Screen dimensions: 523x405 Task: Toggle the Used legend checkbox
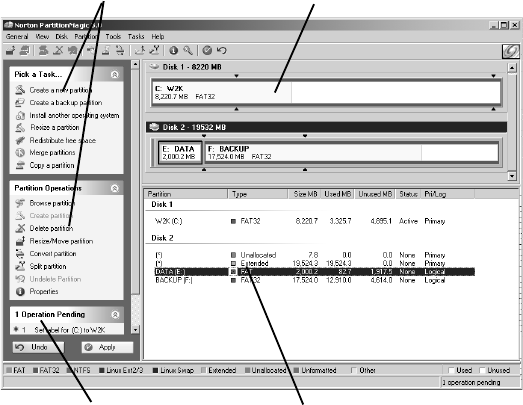(x=451, y=370)
